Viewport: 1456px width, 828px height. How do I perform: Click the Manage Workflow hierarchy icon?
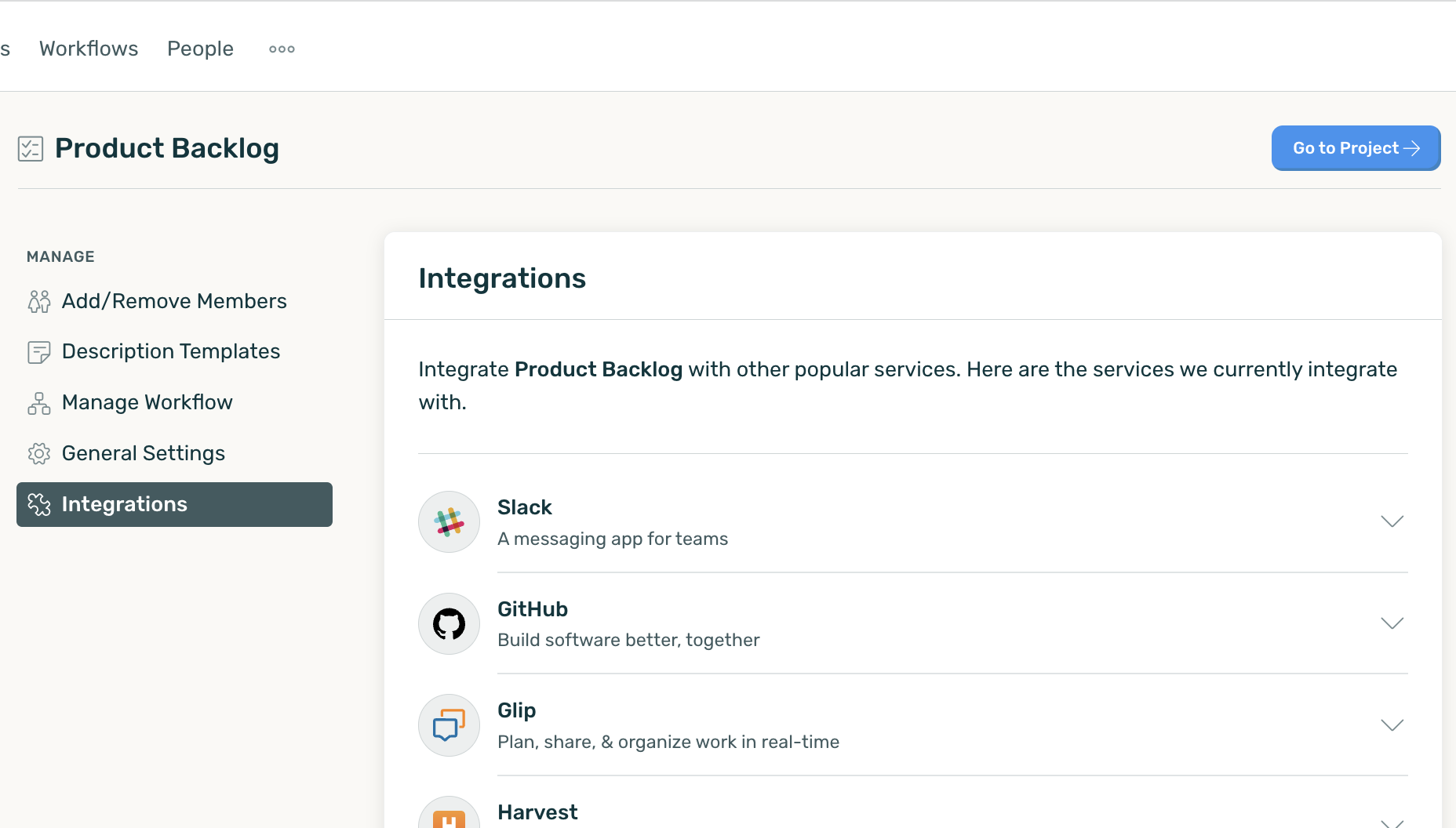(39, 403)
